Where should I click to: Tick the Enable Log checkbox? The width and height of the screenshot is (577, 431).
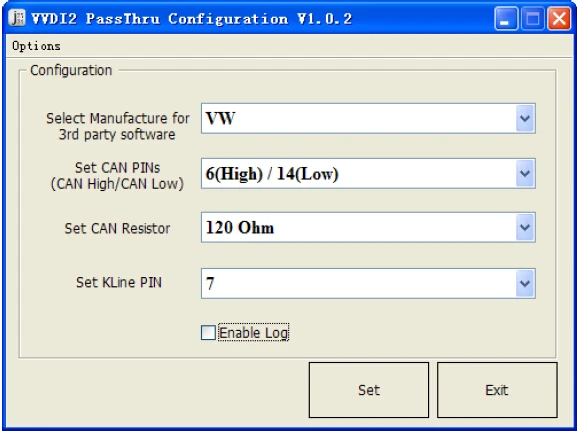pos(208,333)
